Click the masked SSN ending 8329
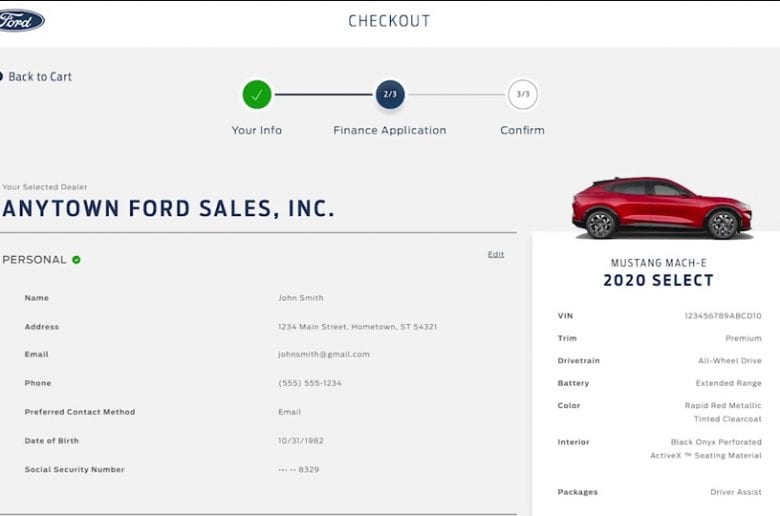This screenshot has height=516, width=780. pyautogui.click(x=298, y=469)
